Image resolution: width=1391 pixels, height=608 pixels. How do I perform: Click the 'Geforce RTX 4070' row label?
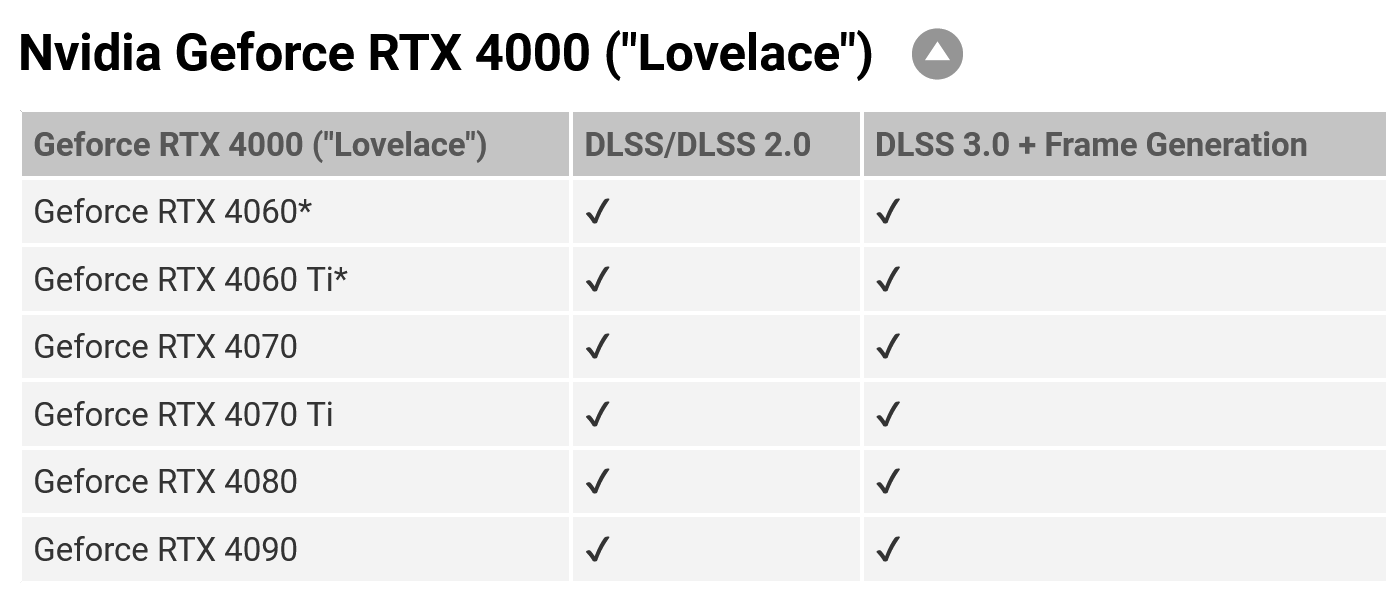coord(166,347)
